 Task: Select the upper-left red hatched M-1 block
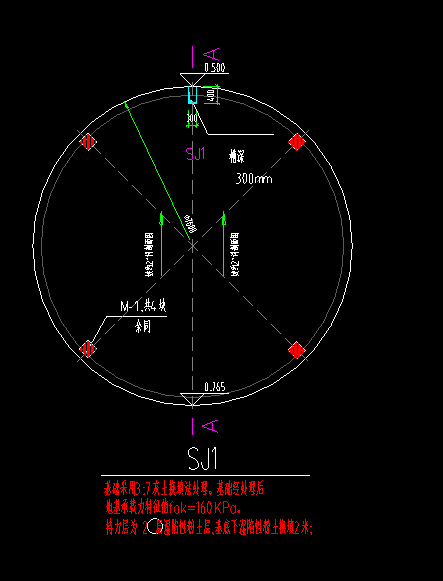(x=88, y=142)
